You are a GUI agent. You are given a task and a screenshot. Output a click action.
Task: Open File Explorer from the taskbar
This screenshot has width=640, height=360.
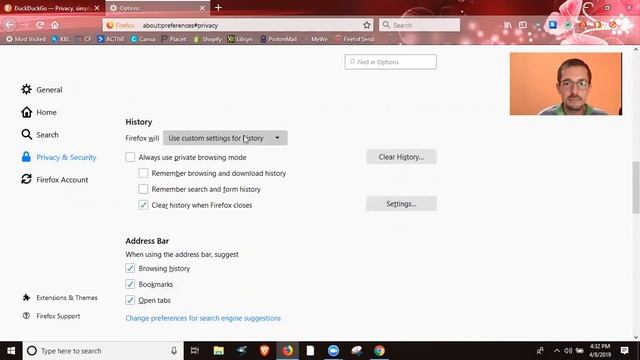coord(219,351)
